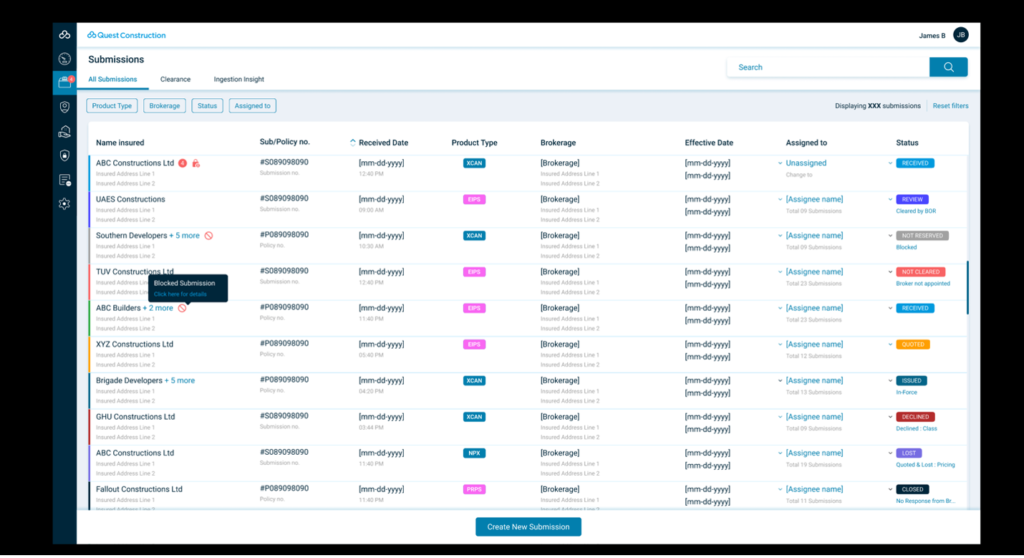Click the Name insured column header

click(x=120, y=142)
